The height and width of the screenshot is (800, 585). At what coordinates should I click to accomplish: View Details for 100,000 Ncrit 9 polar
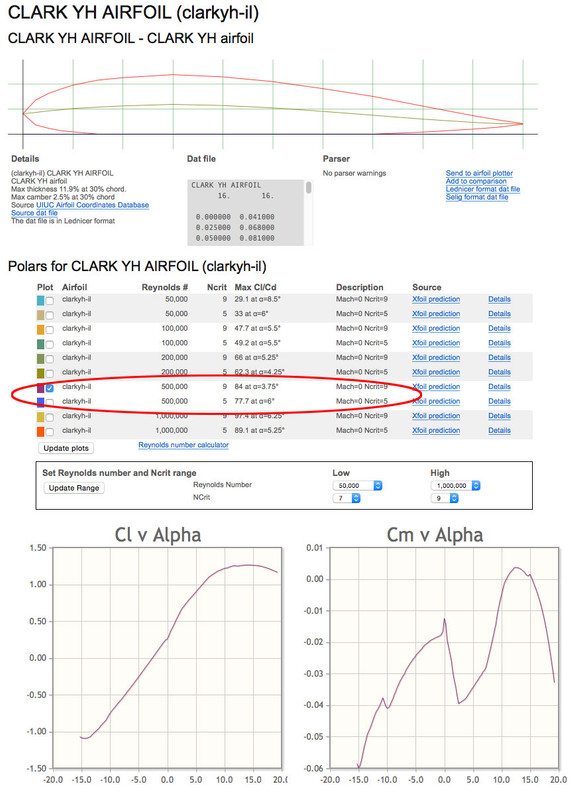pos(499,329)
